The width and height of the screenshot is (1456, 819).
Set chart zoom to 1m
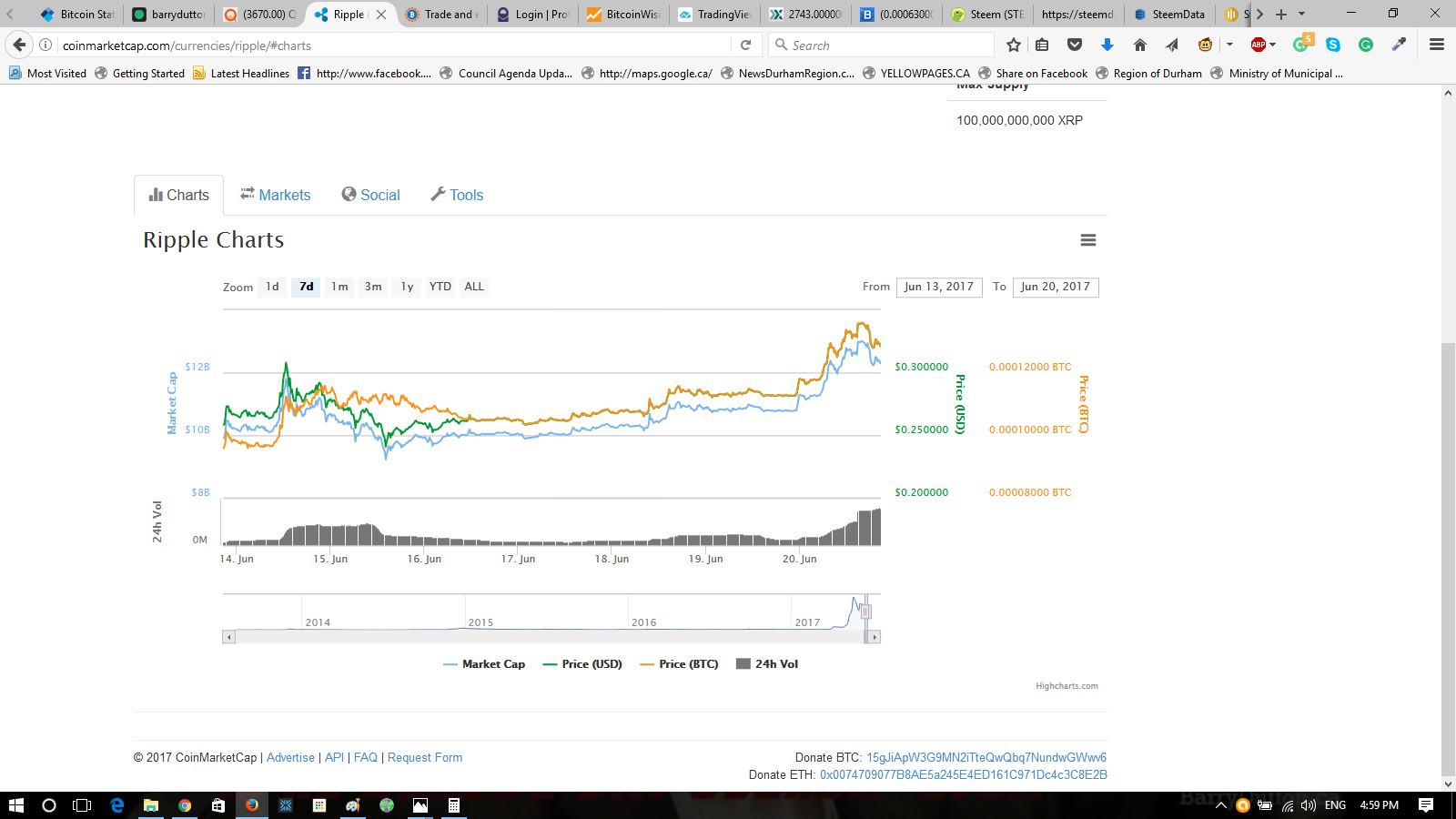click(x=339, y=287)
